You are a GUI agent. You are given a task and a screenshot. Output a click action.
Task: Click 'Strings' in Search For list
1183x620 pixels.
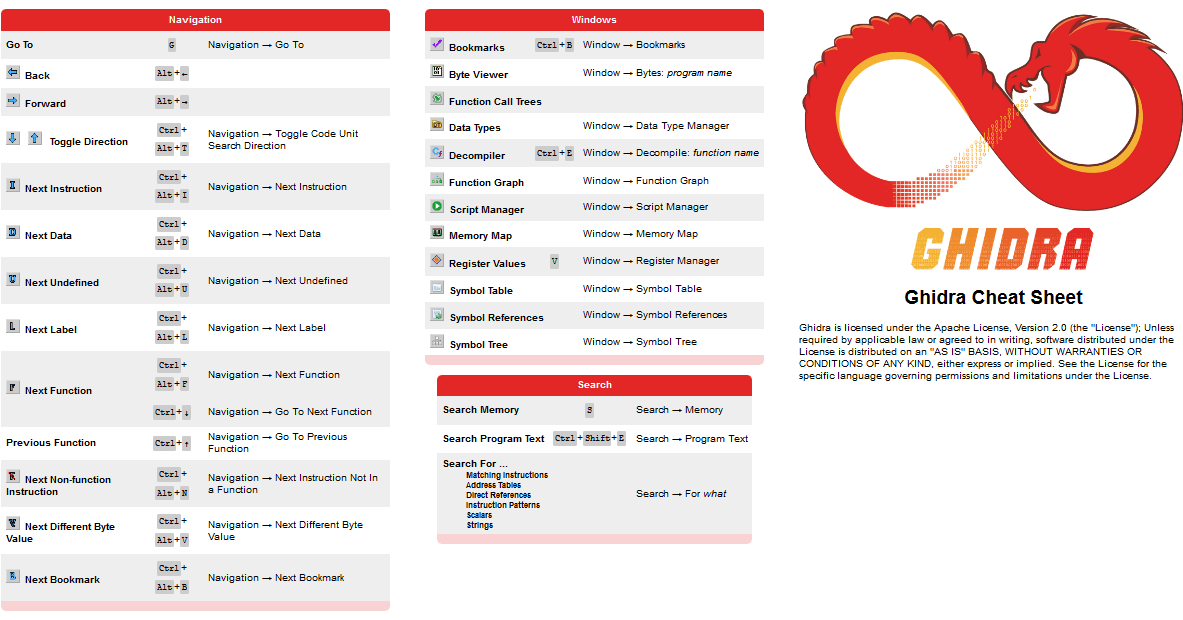pos(480,525)
